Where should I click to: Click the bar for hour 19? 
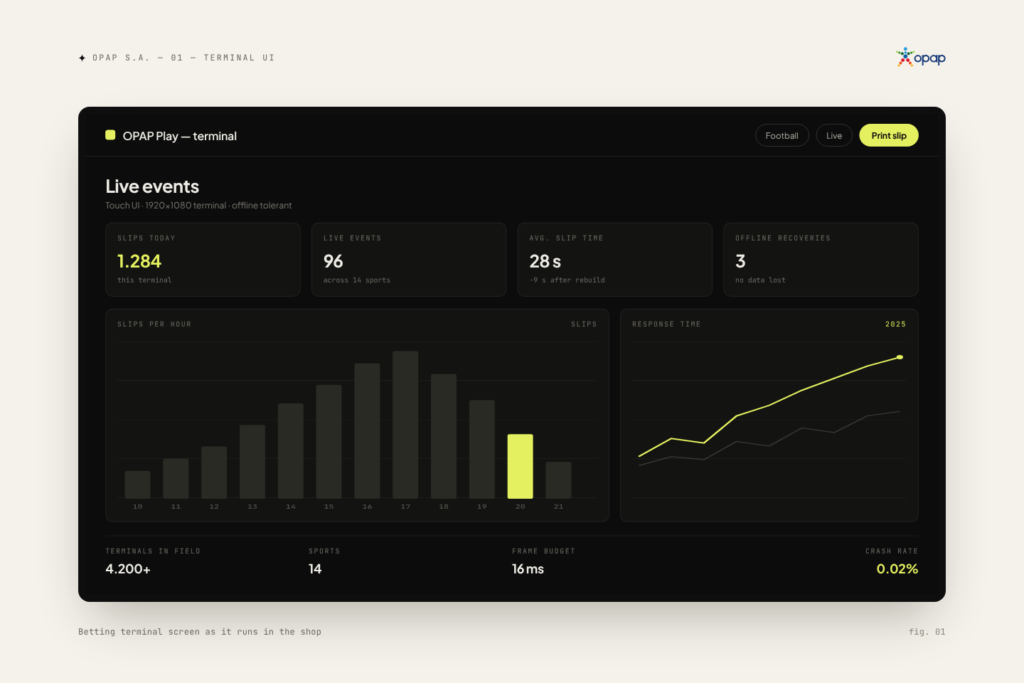[482, 449]
